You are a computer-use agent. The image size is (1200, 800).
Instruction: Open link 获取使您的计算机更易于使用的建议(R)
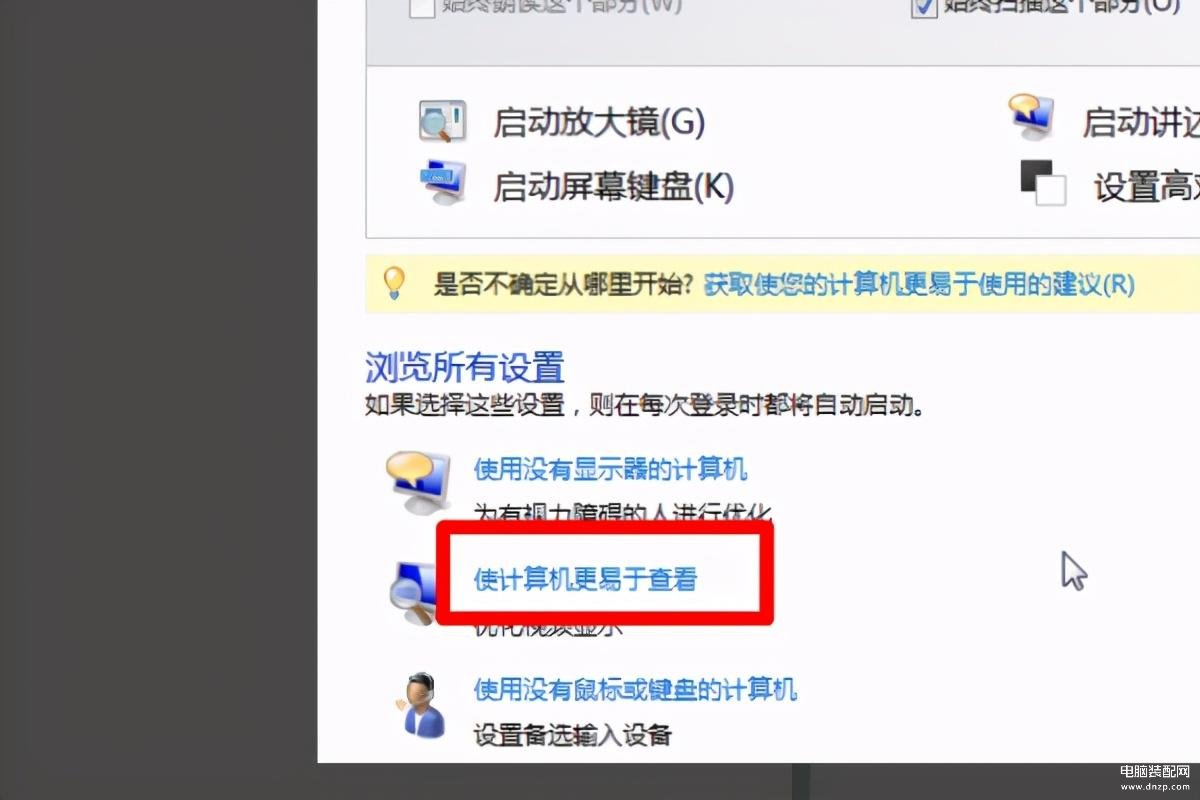[919, 284]
